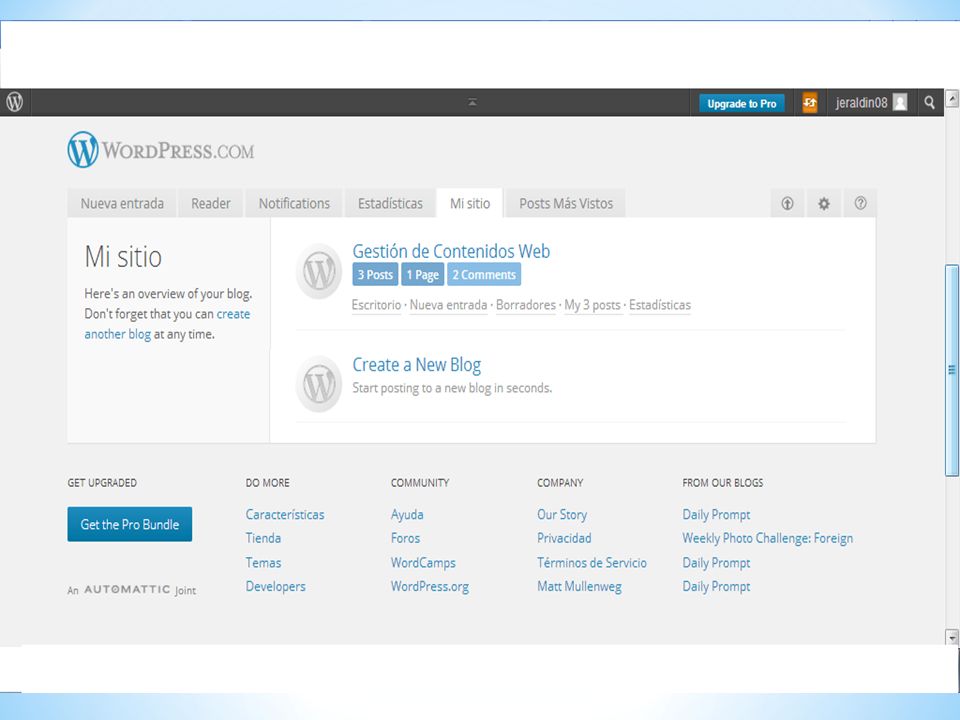Click the 'Start posting to a new blog in seconds.' text
This screenshot has height=720, width=960.
pyautogui.click(x=452, y=388)
